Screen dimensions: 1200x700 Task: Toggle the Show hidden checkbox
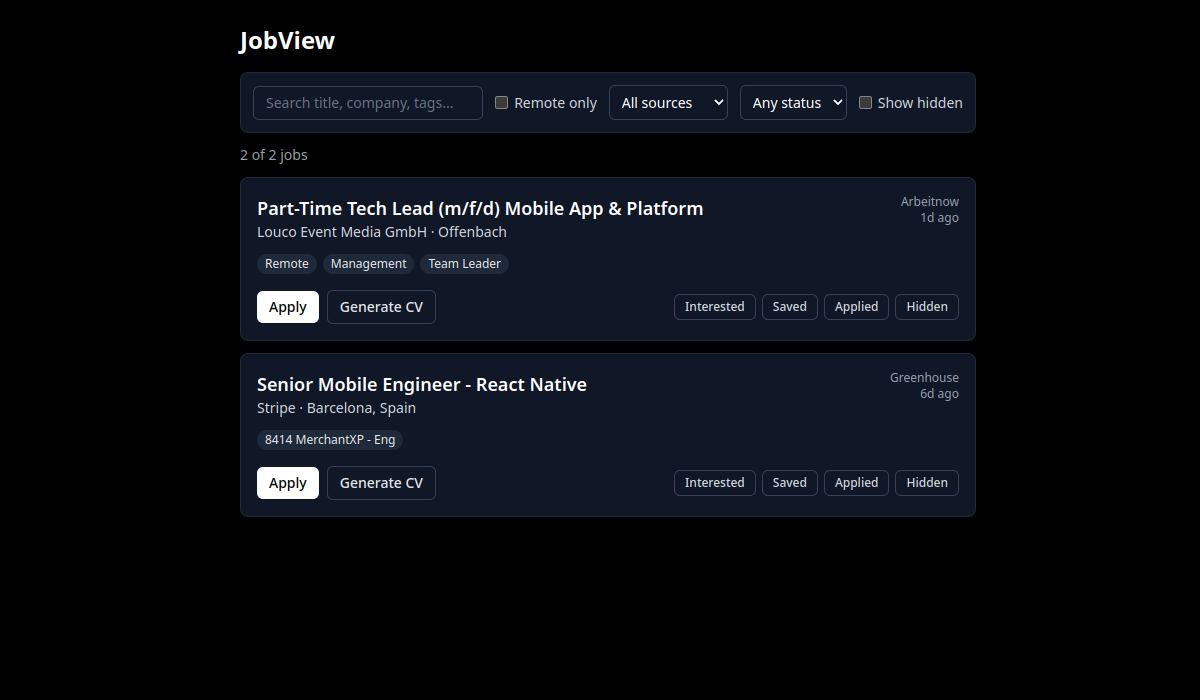(x=866, y=103)
